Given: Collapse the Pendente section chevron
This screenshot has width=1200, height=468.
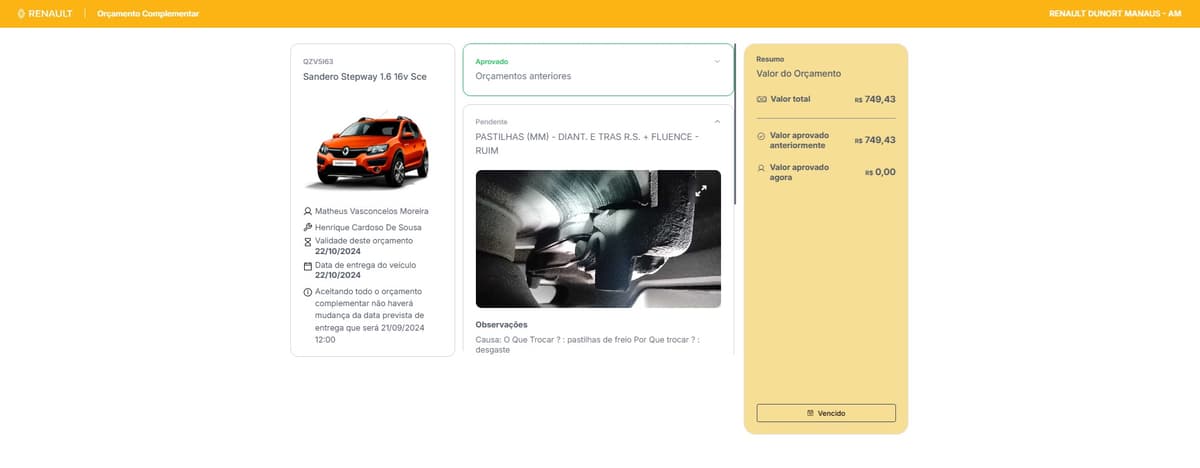Looking at the screenshot, I should tap(717, 122).
